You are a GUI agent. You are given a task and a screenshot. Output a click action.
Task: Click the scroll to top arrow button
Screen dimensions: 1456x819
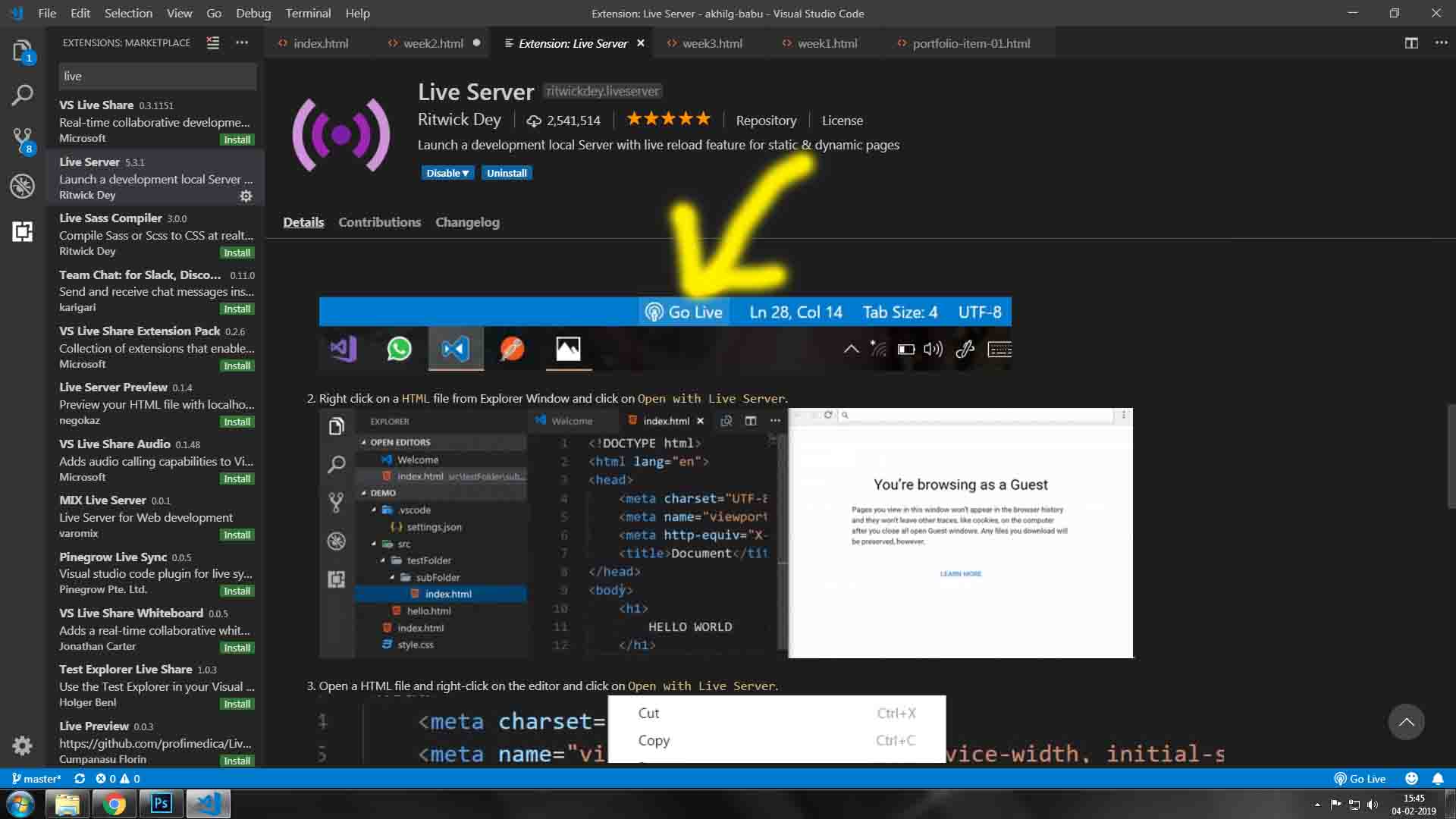point(1406,722)
